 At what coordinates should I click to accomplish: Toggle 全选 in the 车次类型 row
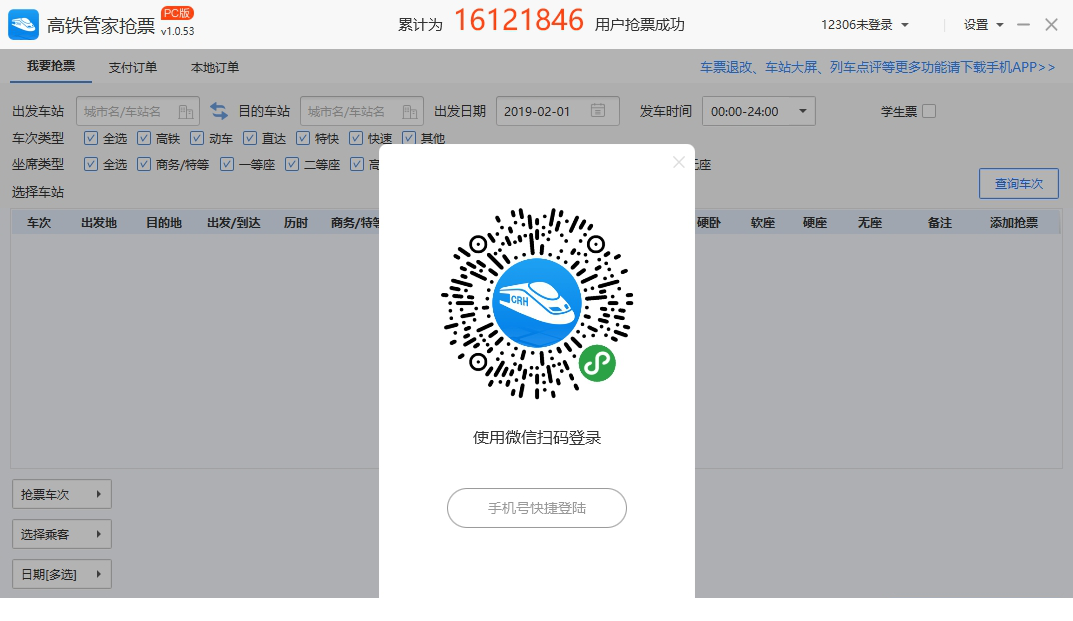[90, 138]
